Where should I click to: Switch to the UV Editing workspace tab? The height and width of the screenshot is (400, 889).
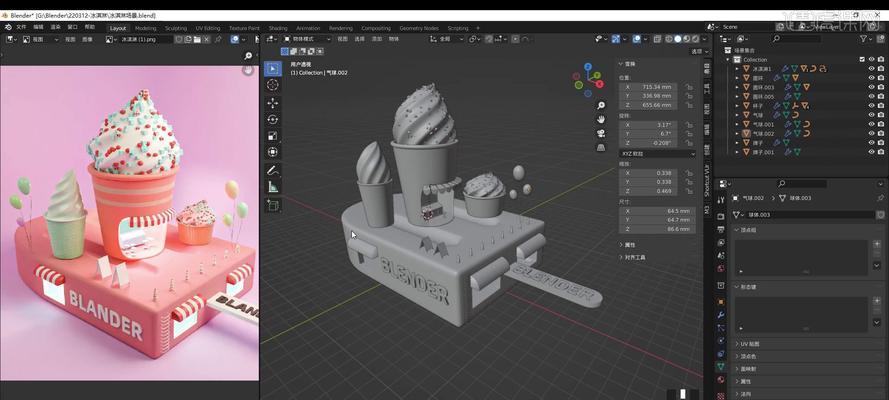[208, 28]
